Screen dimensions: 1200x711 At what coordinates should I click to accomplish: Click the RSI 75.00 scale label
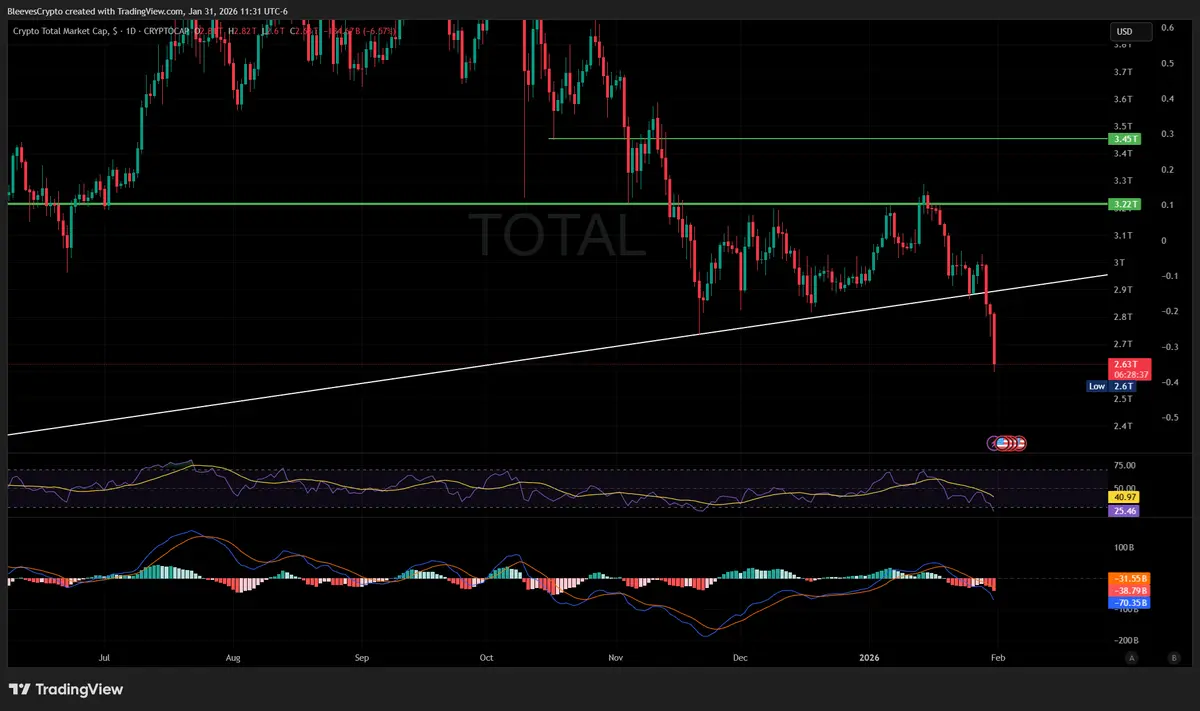click(x=1124, y=465)
